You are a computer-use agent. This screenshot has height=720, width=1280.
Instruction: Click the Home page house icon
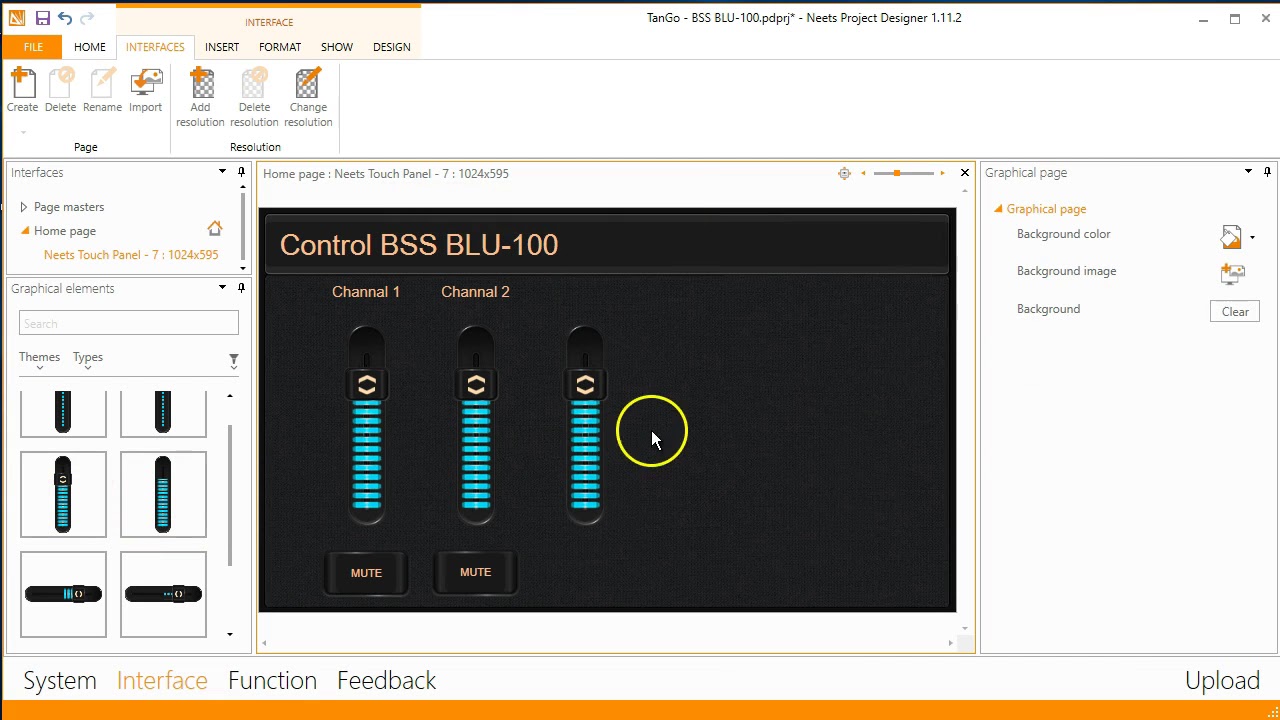tap(214, 229)
